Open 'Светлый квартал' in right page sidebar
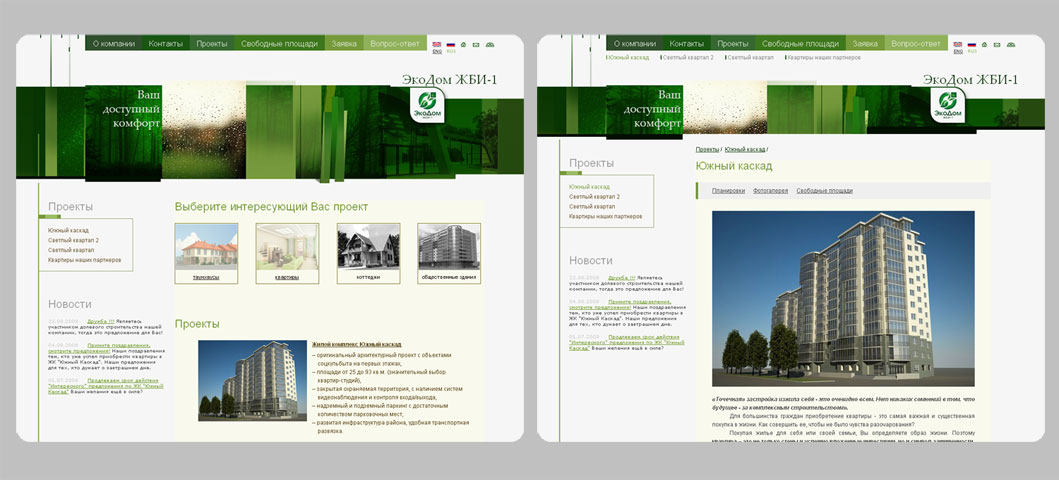The width and height of the screenshot is (1059, 480). 592,206
